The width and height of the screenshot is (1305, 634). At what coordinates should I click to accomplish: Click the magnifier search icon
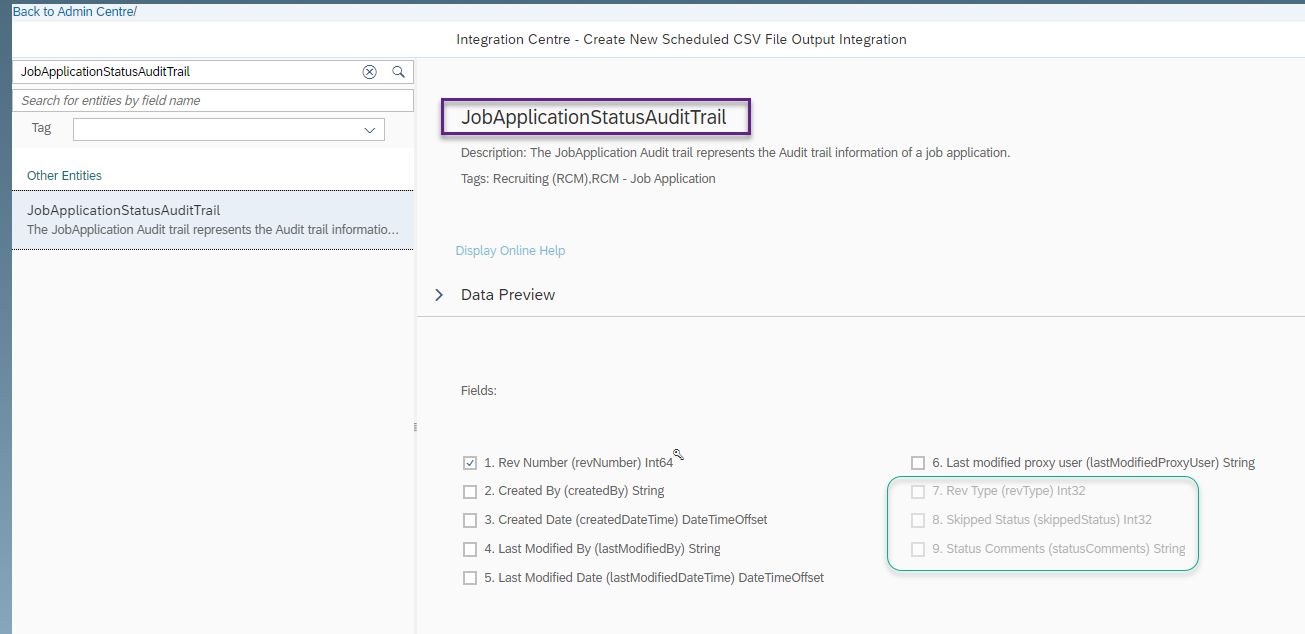point(398,72)
